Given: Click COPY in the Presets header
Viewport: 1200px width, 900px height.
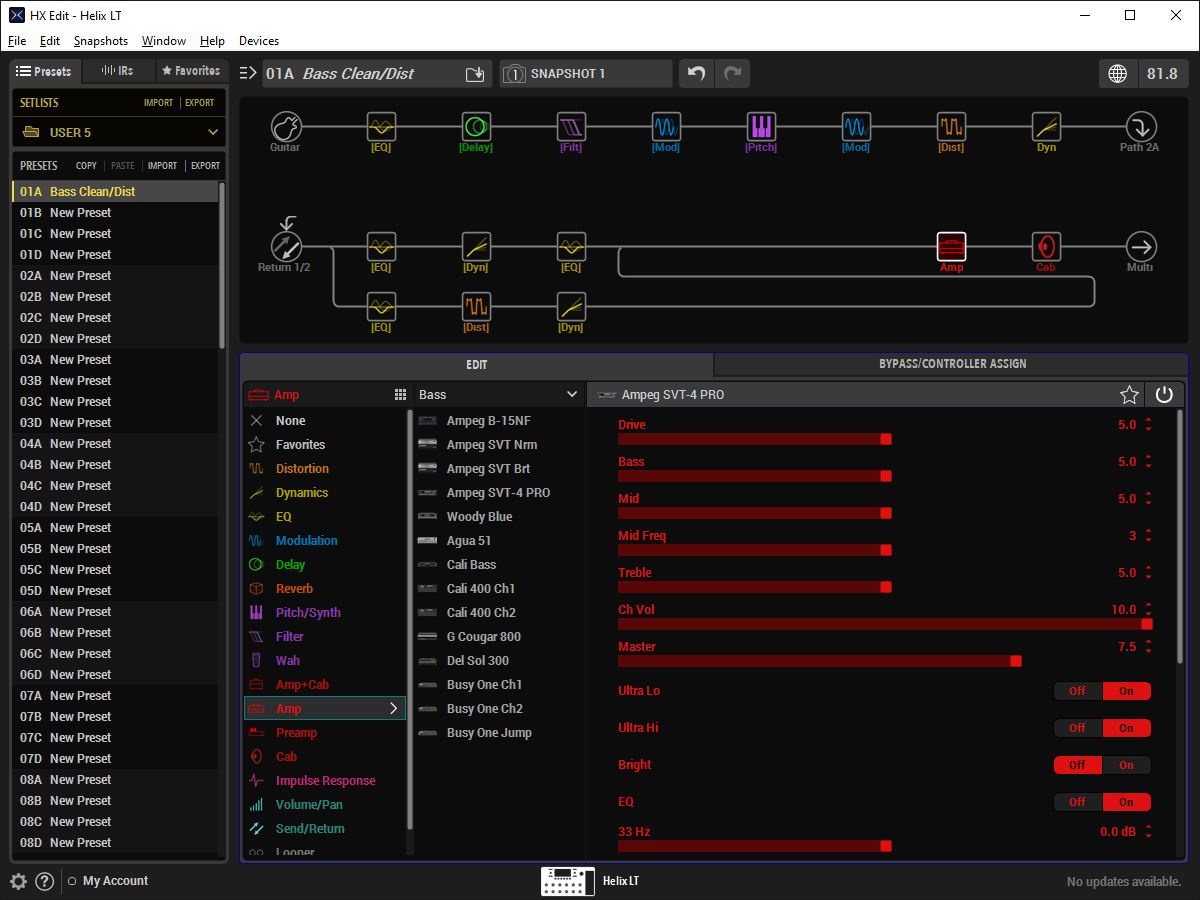Looking at the screenshot, I should tap(87, 166).
